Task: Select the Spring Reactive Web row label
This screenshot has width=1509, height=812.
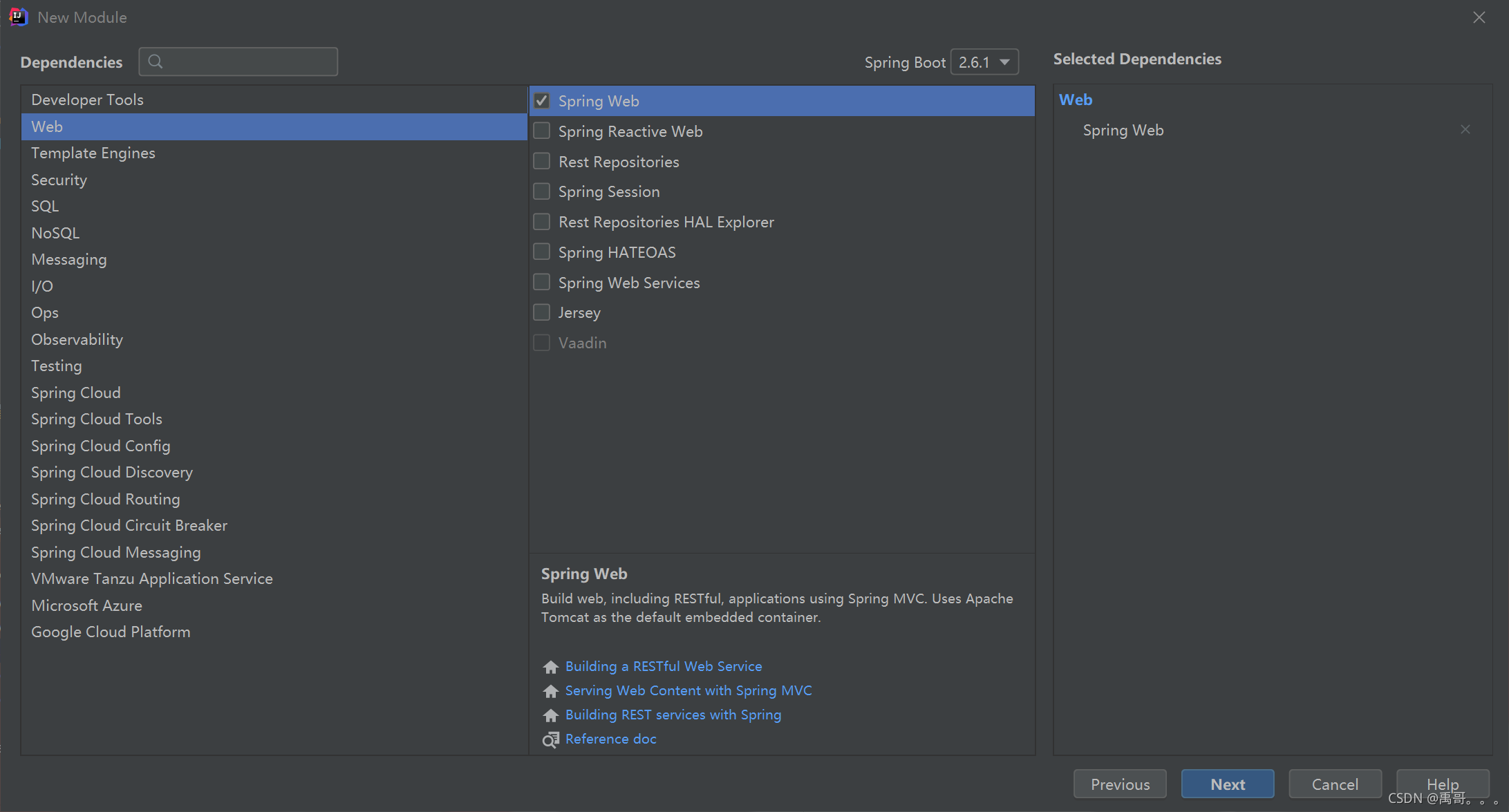Action: pos(630,131)
